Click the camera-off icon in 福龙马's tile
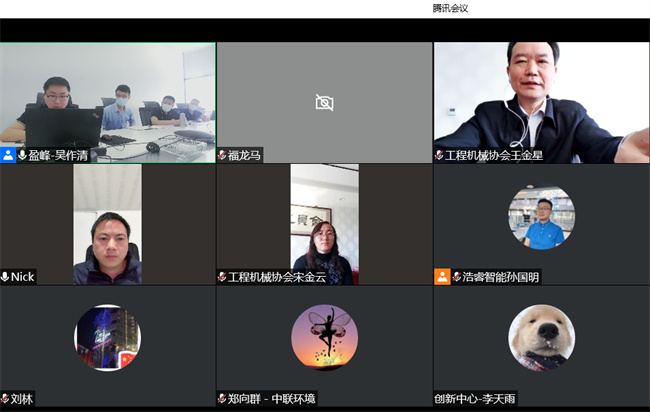The width and height of the screenshot is (650, 412). tap(324, 102)
